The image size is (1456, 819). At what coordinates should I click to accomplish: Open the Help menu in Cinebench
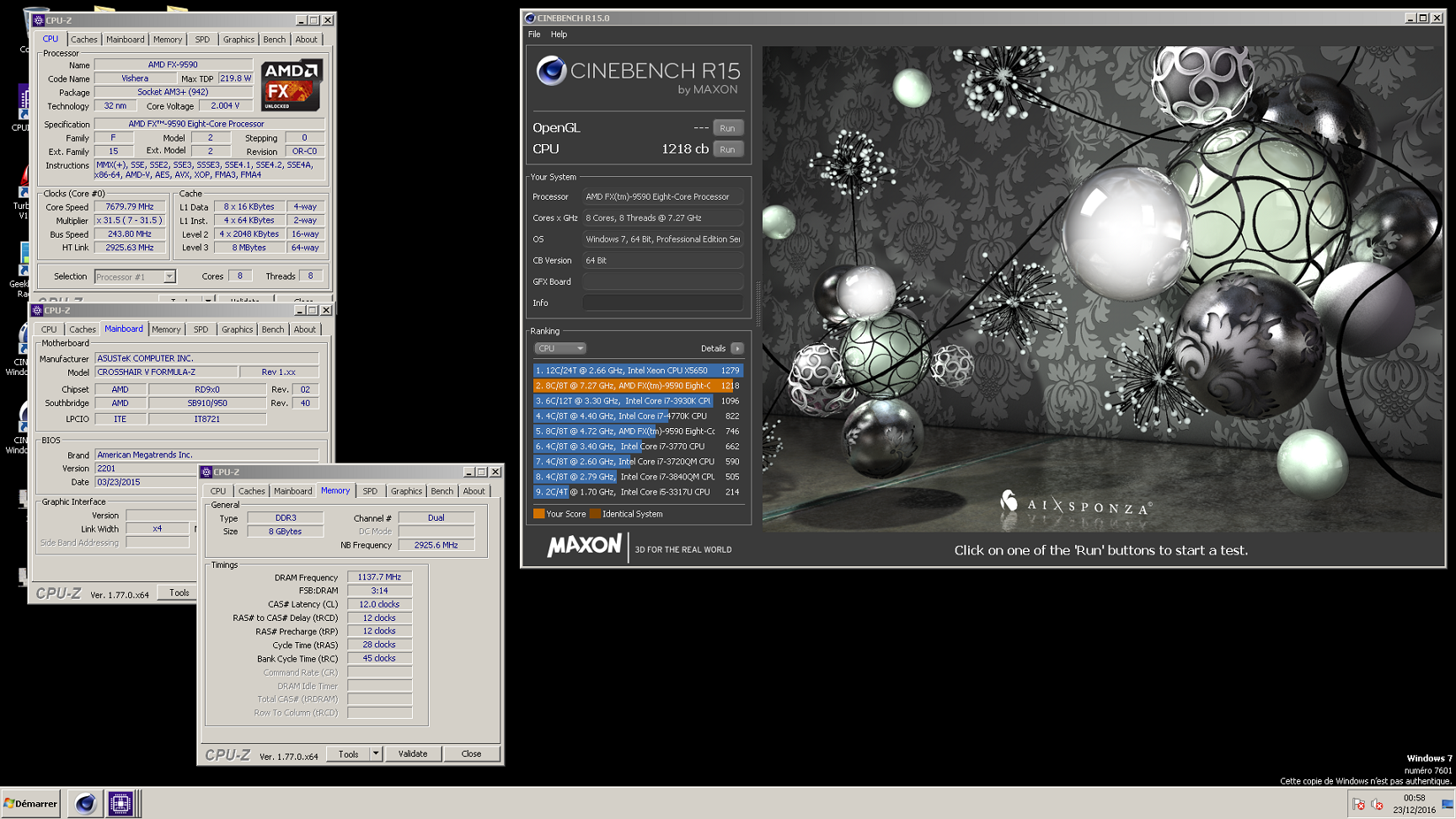(x=559, y=35)
